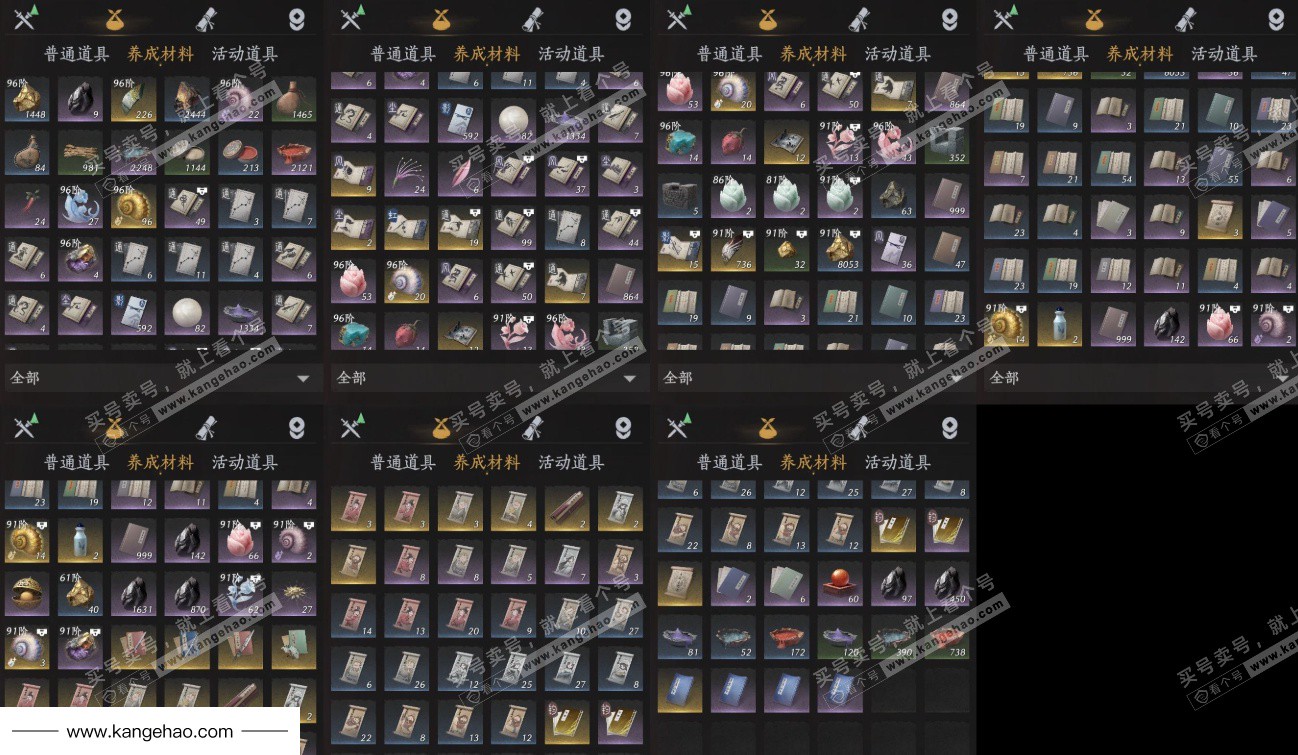Click the black ore item showing 450
This screenshot has width=1298, height=755.
point(947,583)
